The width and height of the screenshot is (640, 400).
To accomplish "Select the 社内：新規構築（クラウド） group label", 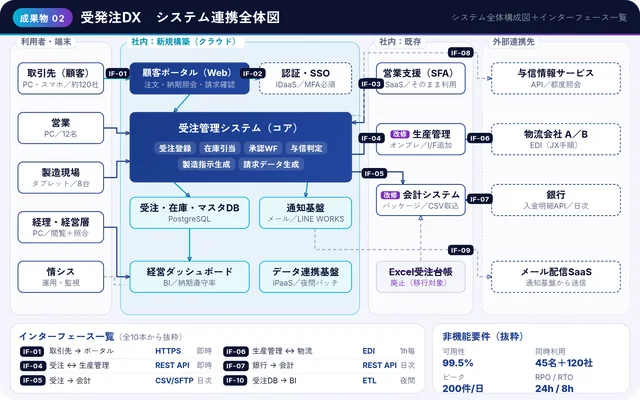I will 184,42.
